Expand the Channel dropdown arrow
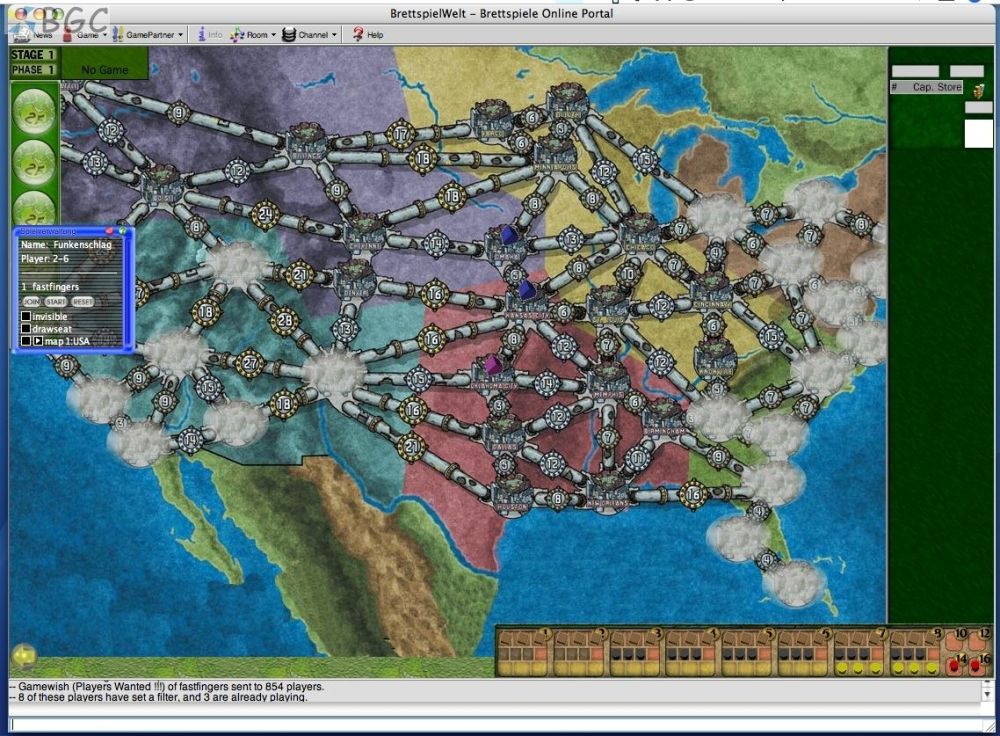This screenshot has height=736, width=1000. tap(334, 34)
